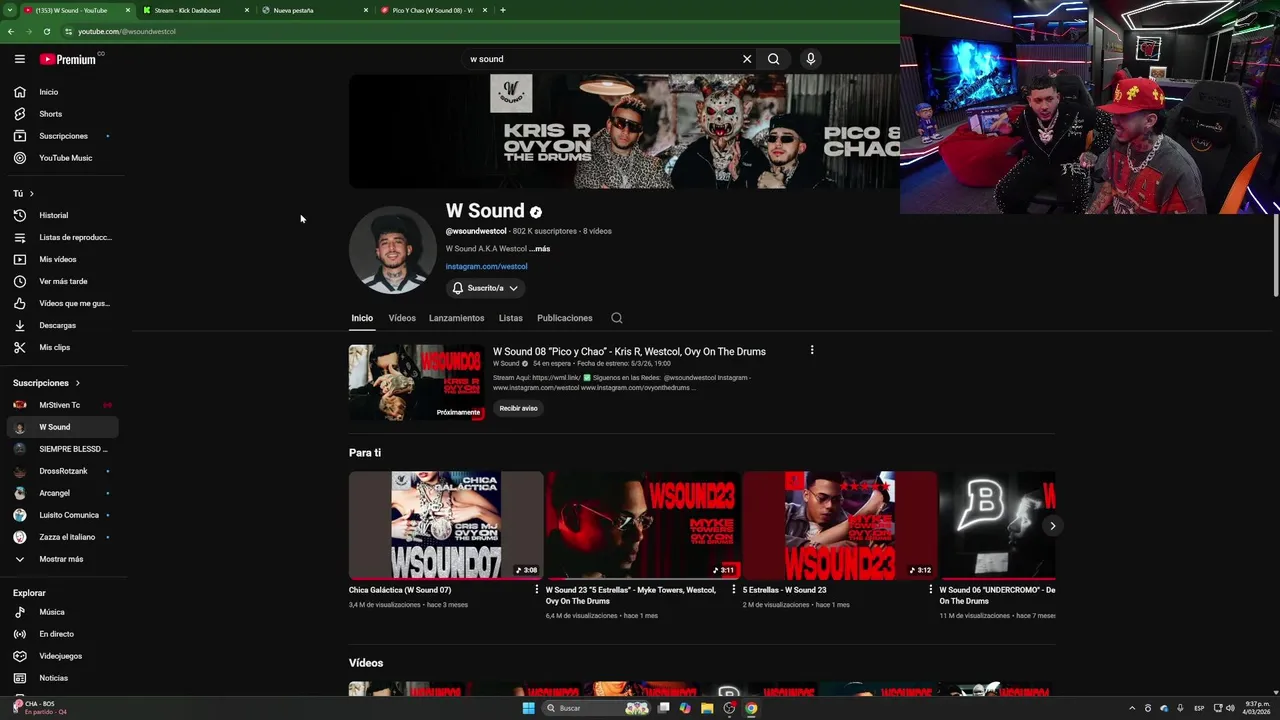1280x720 pixels.
Task: Open options for 5 Estrellas - W Sound 23
Action: coord(931,590)
